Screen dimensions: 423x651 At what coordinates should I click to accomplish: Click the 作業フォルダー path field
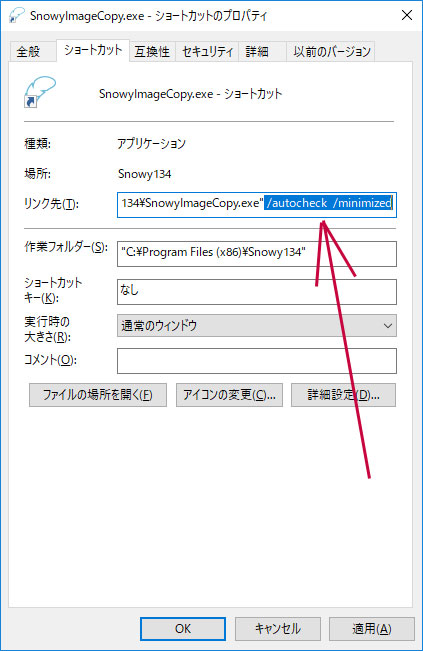257,254
